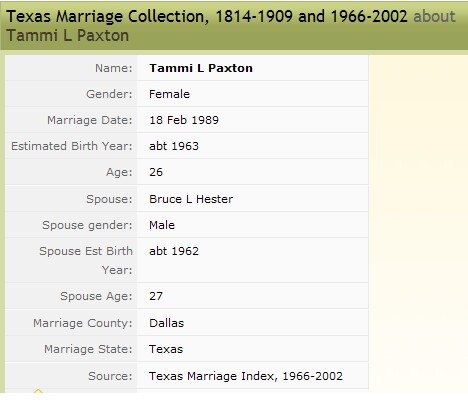Click the Texas Marriage Collection header title
This screenshot has width=468, height=408.
(207, 16)
